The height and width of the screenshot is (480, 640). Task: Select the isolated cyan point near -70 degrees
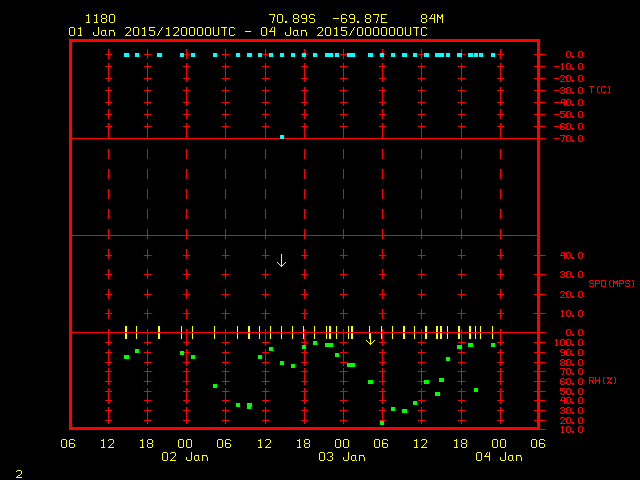[x=282, y=136]
